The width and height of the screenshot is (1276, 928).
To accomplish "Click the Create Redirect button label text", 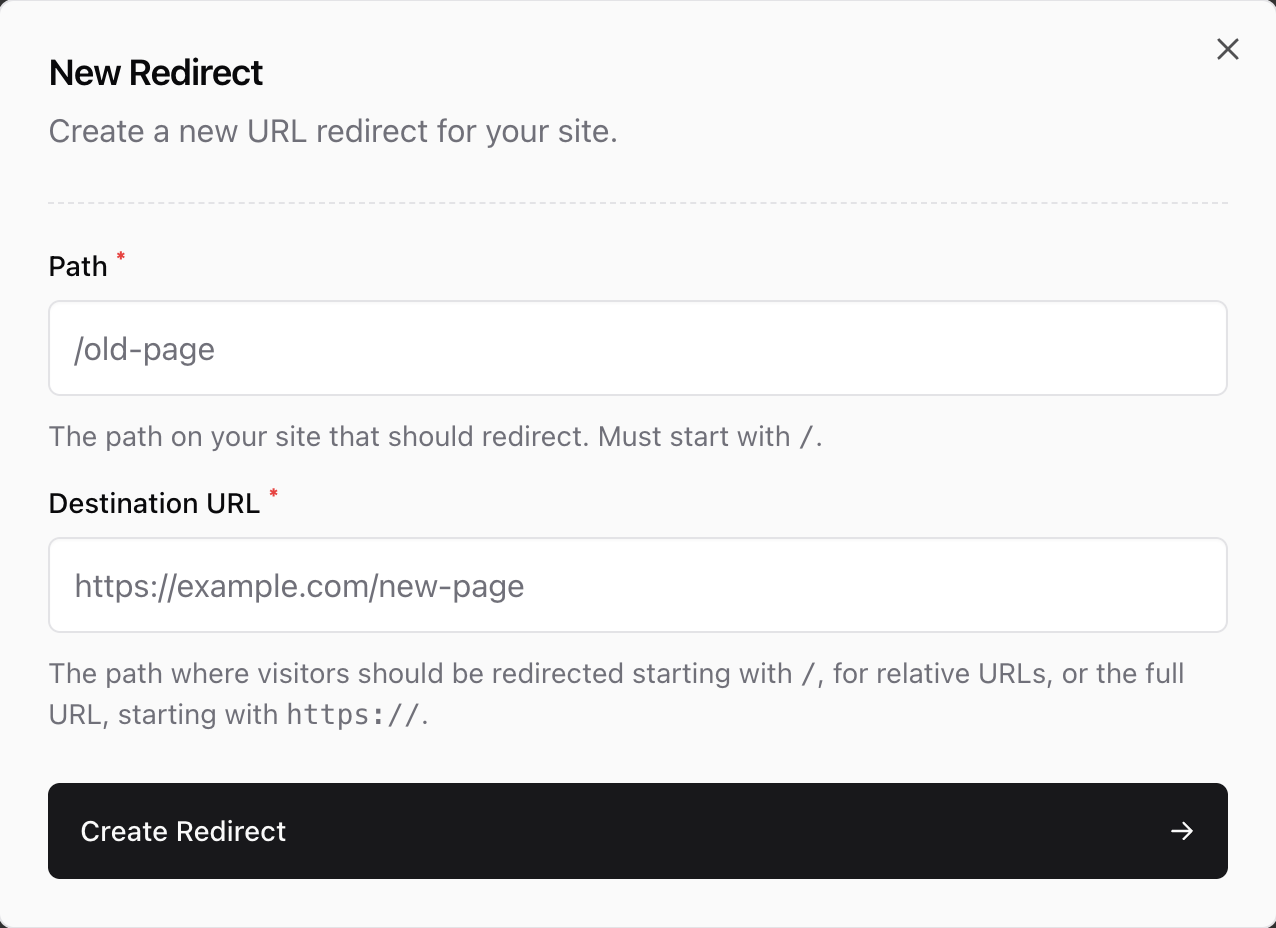I will 183,831.
